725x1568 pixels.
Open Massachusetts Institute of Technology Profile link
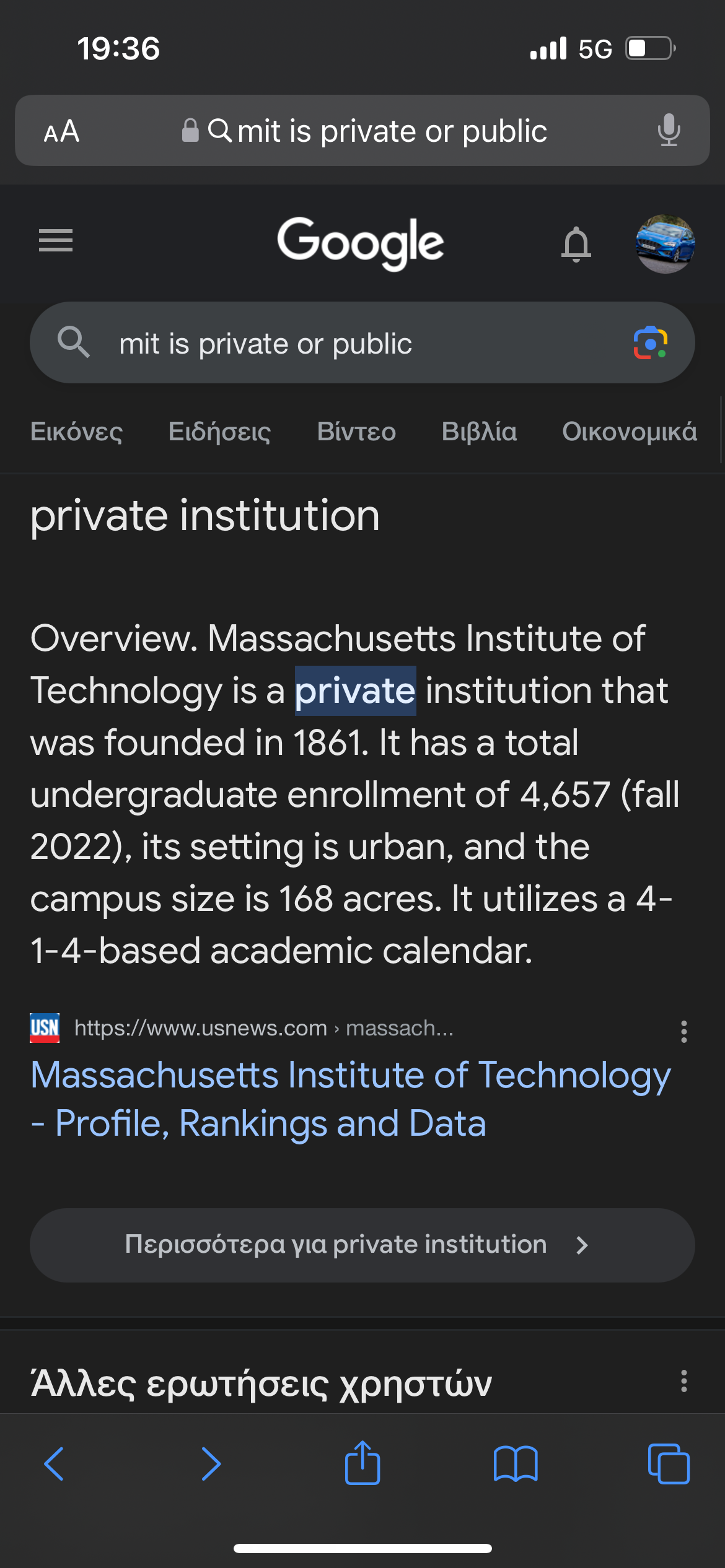[350, 1099]
